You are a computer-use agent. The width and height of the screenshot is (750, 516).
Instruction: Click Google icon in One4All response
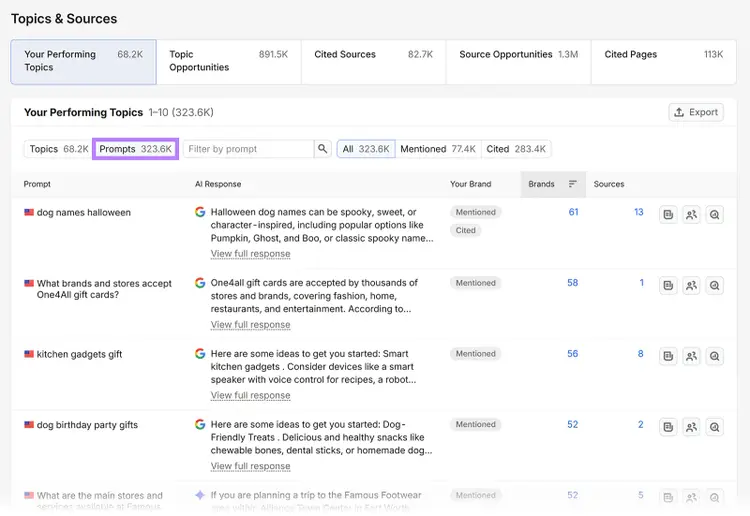coord(200,283)
